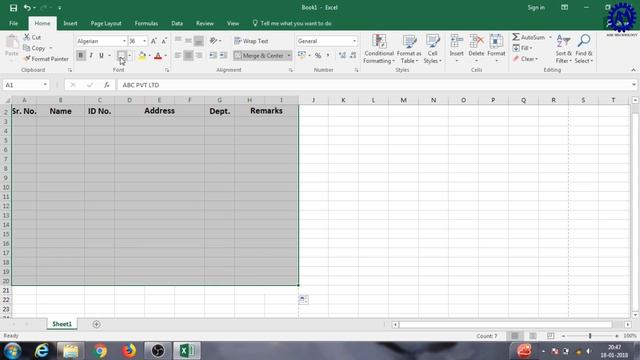Open Format as Table
Screen dimensions: 640x360
[409, 49]
